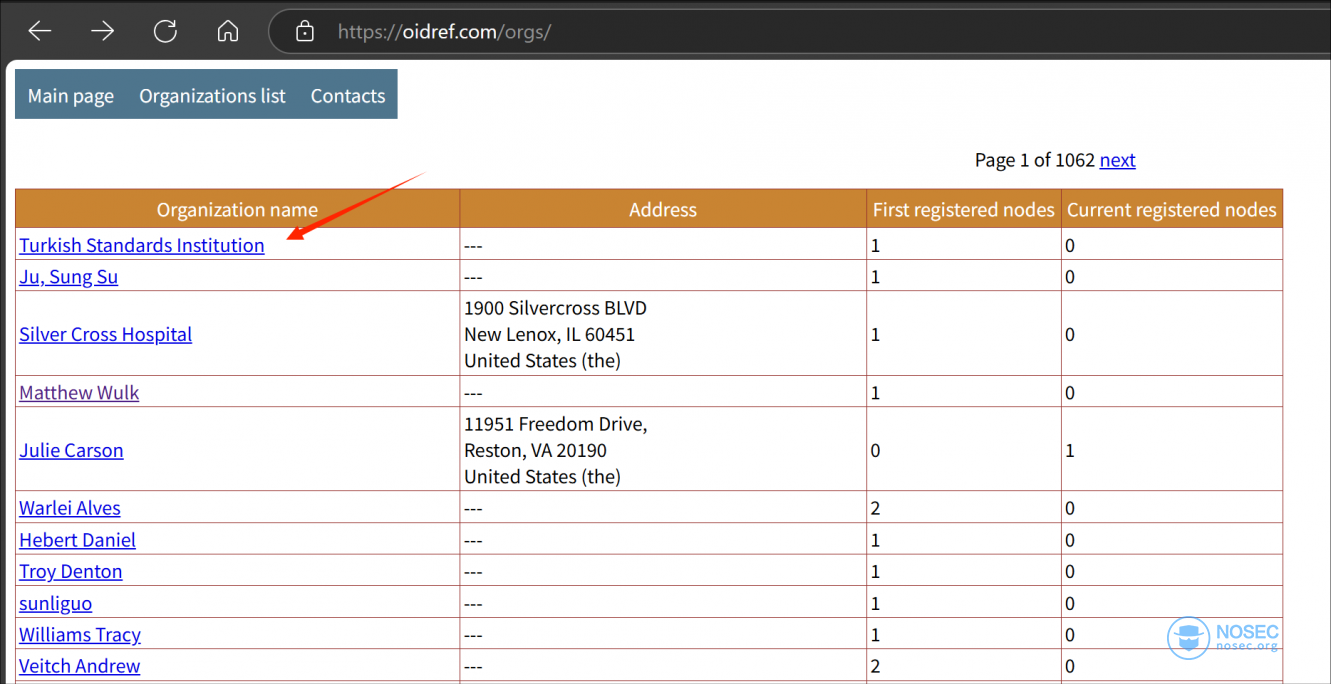
Task: Select the address line Reston, VA 20190
Action: [535, 450]
